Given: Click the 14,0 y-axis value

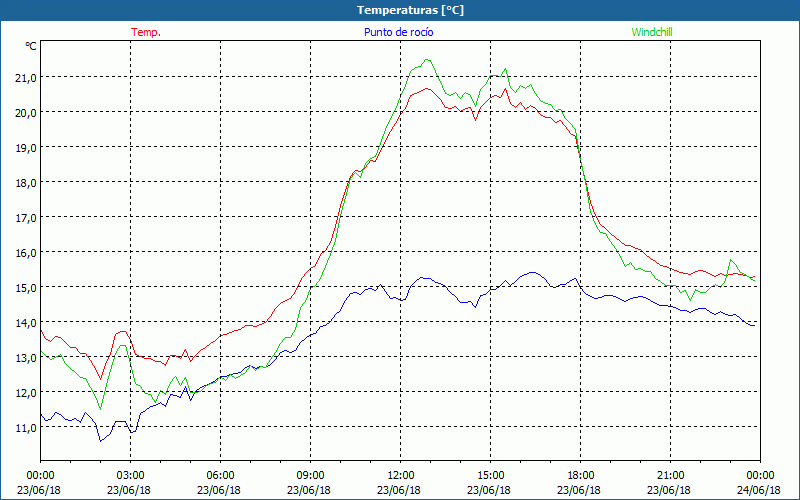Looking at the screenshot, I should coord(27,322).
